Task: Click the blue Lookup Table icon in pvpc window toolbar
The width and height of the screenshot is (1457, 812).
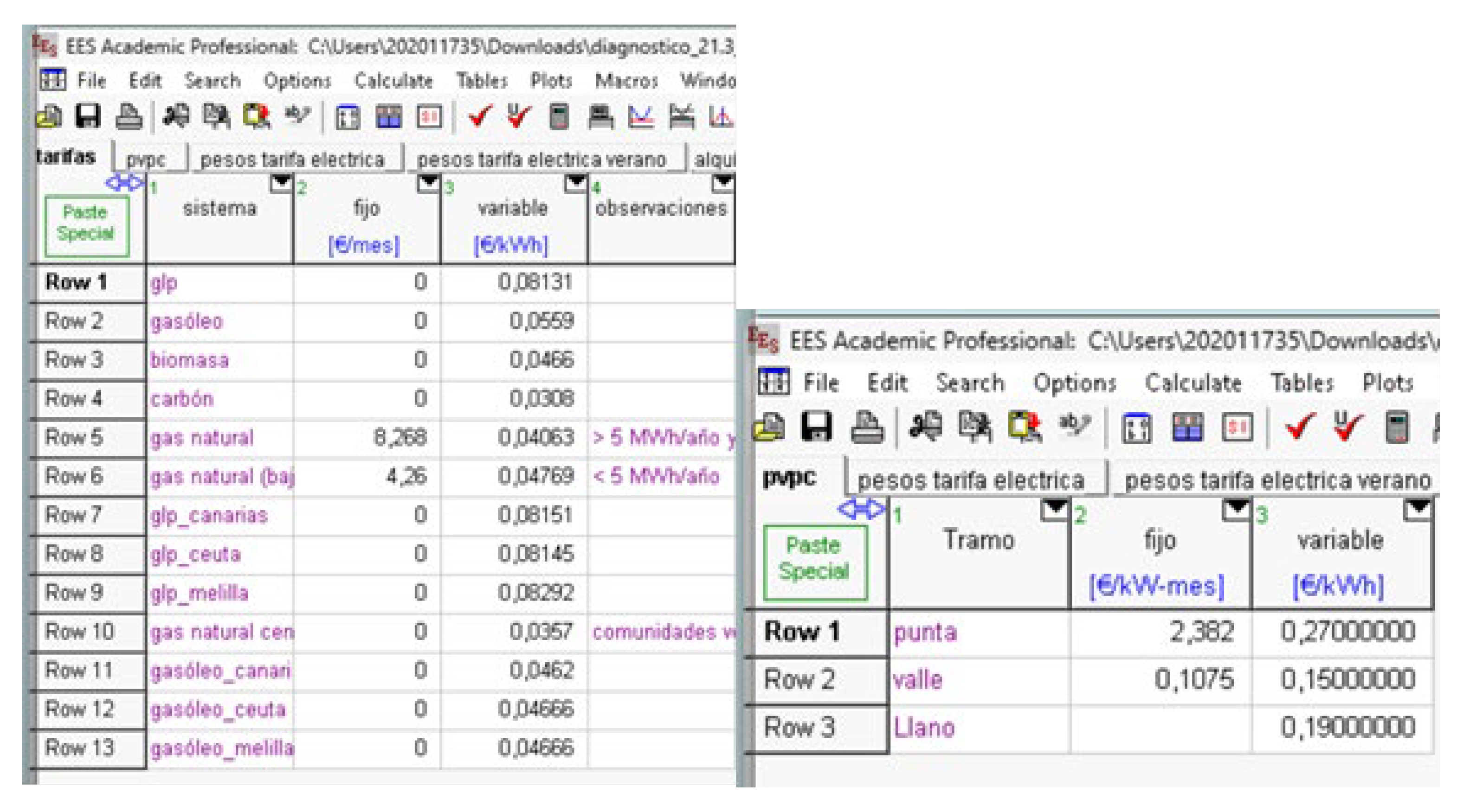Action: click(1187, 427)
